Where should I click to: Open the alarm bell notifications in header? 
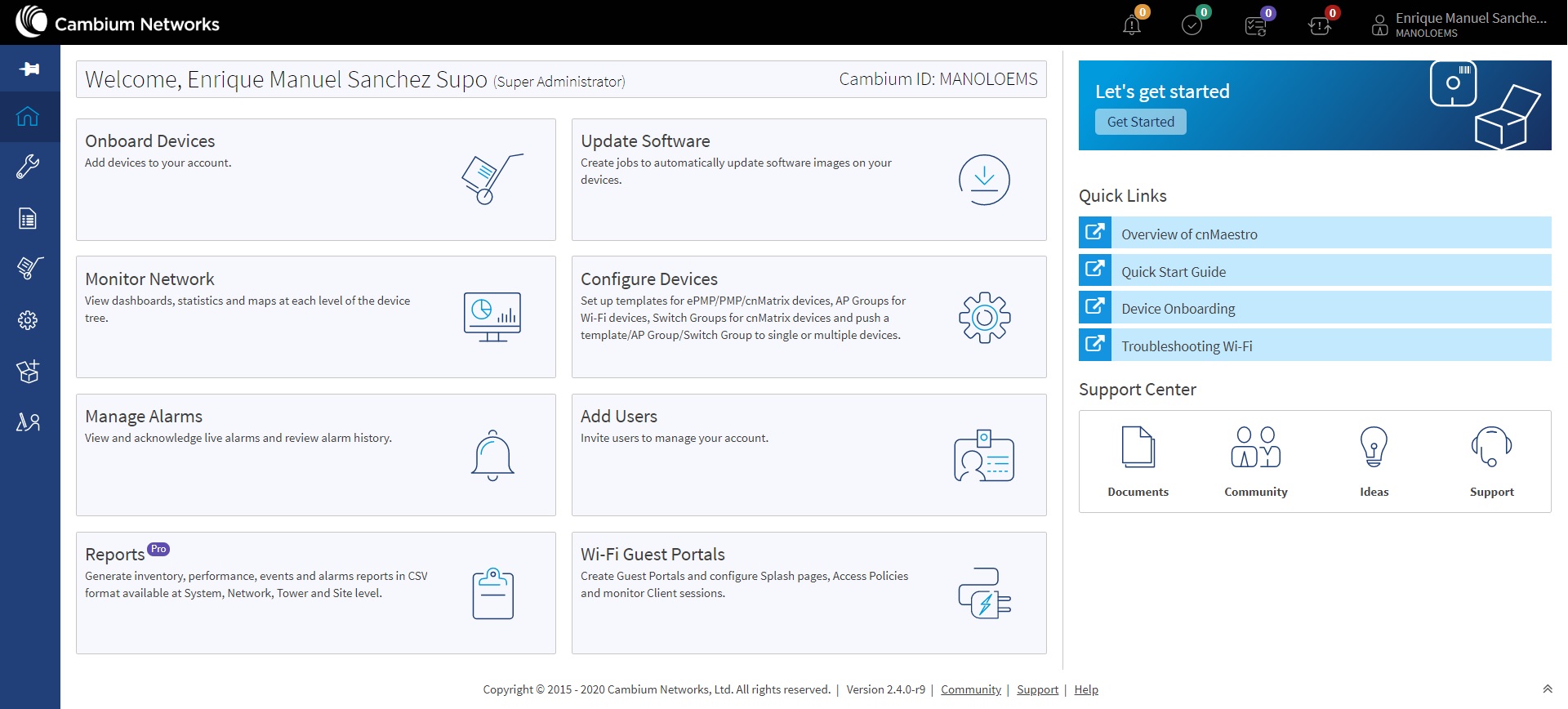click(1132, 25)
